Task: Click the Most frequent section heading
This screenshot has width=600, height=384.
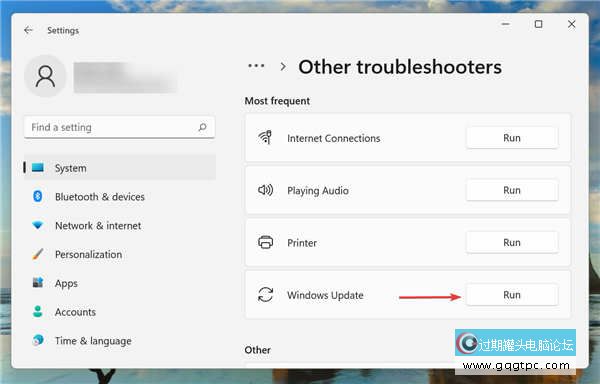Action: [277, 101]
